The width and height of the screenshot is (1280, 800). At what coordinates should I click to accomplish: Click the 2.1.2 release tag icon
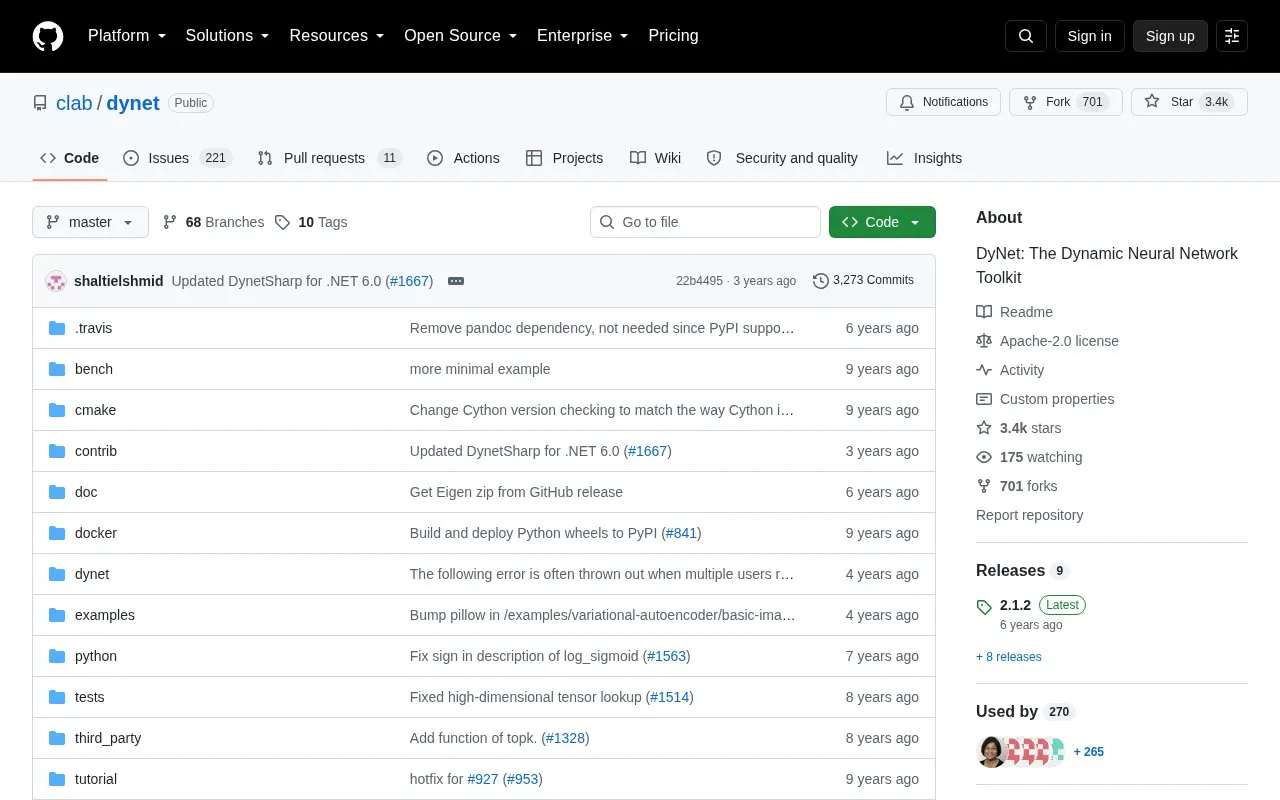point(984,606)
